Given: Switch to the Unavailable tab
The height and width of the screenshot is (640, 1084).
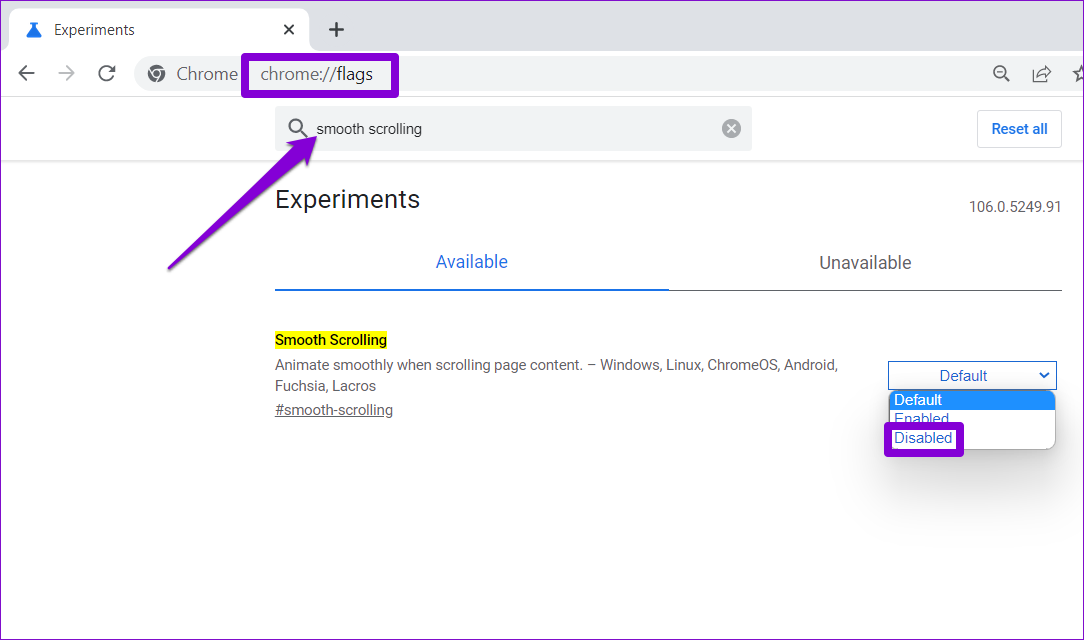Looking at the screenshot, I should pyautogui.click(x=865, y=263).
